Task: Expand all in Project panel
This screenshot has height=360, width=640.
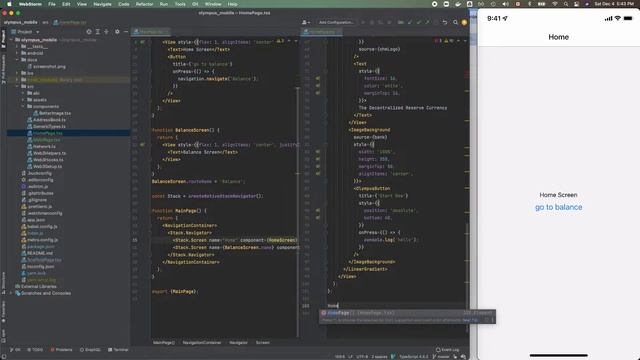Action: 98,31
